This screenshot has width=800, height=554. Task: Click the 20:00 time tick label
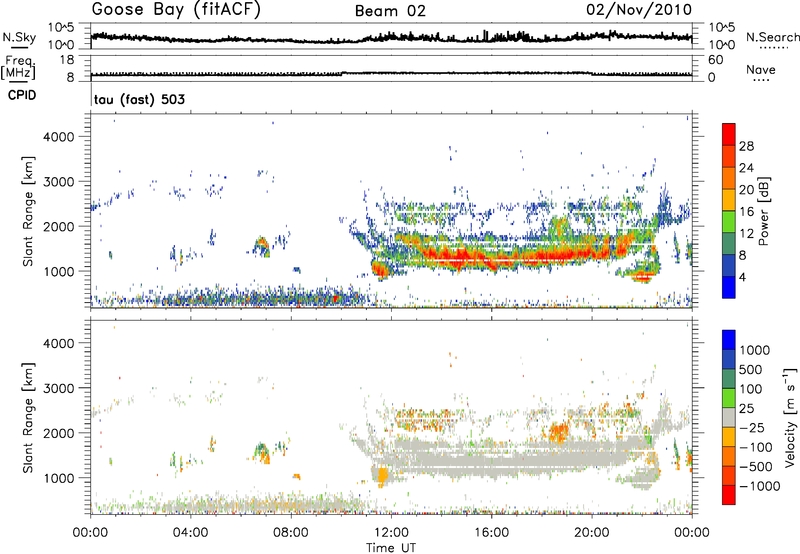click(x=591, y=533)
